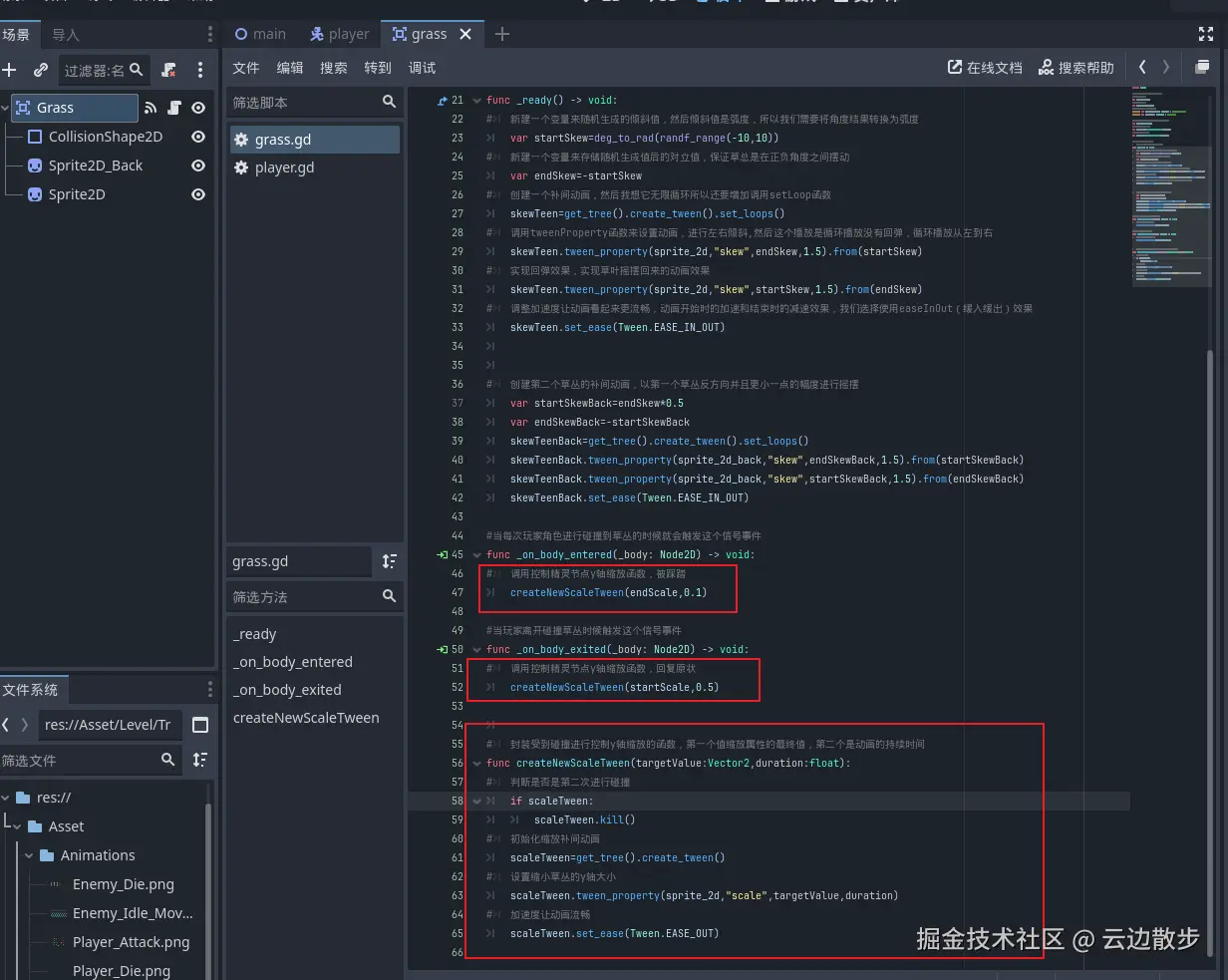Switch to the 导入 dock tab
This screenshot has height=980, width=1228.
[x=66, y=35]
